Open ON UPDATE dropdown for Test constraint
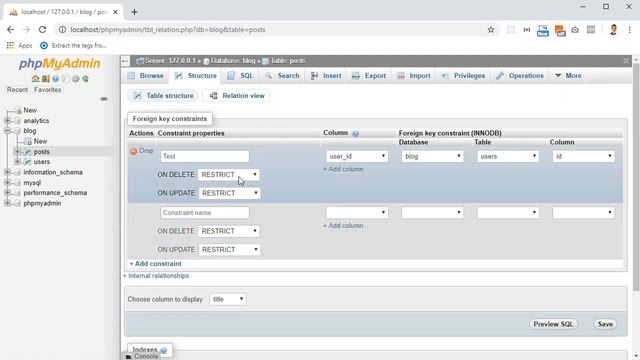 [x=229, y=193]
